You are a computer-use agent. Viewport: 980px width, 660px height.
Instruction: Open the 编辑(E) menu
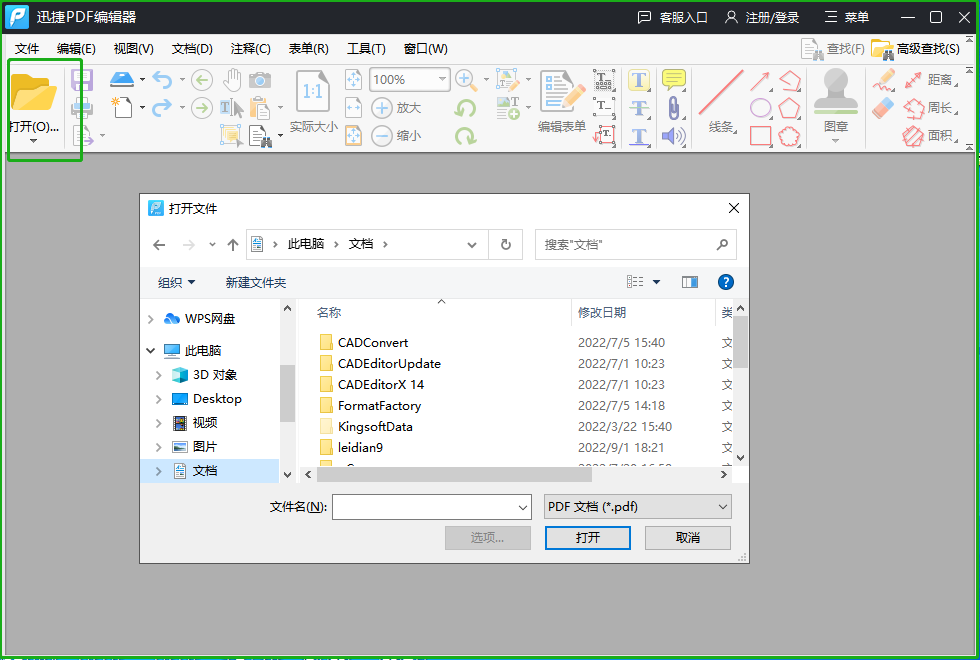click(76, 49)
